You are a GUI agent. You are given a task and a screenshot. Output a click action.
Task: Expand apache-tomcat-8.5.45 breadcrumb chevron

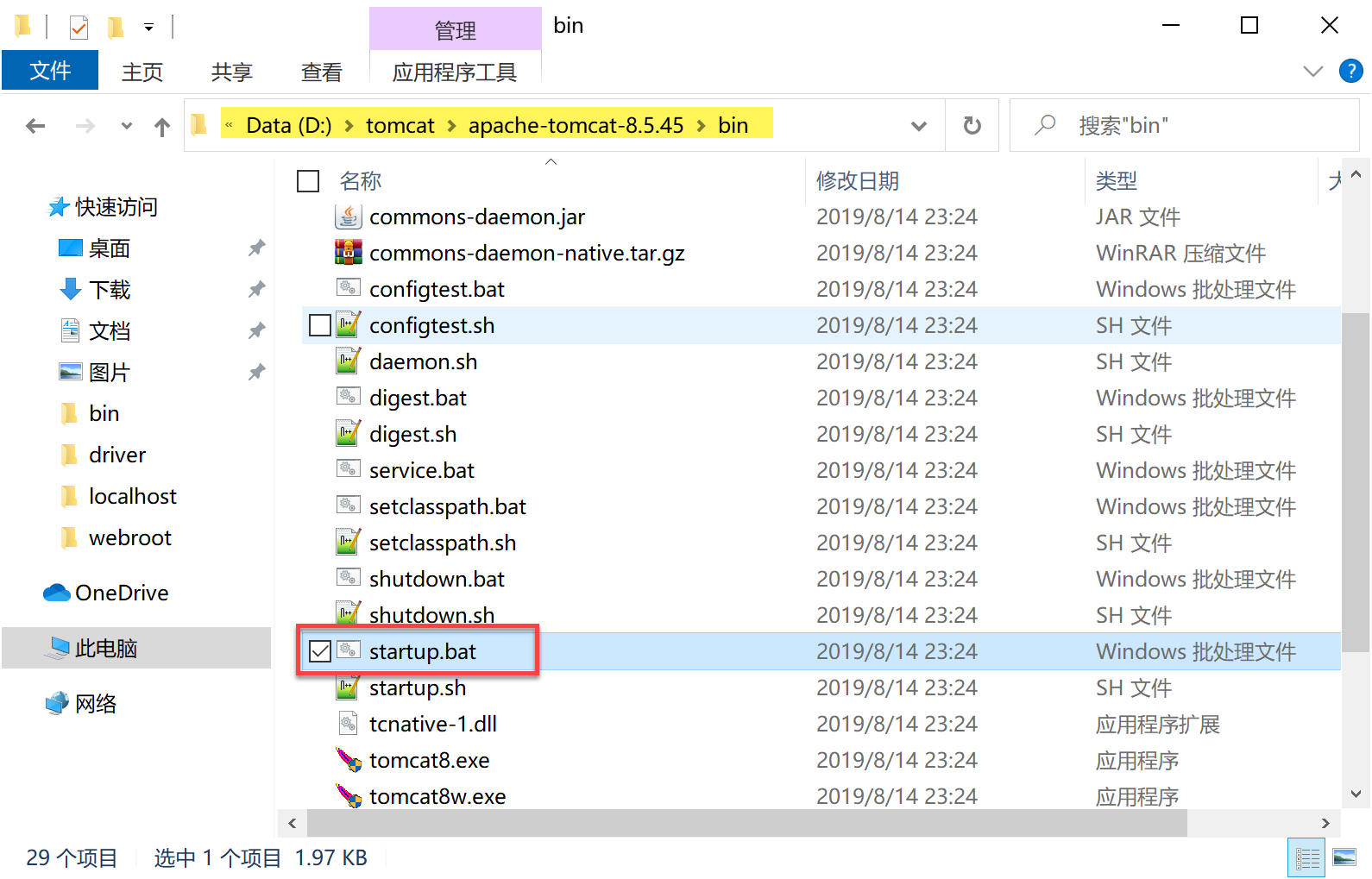701,126
